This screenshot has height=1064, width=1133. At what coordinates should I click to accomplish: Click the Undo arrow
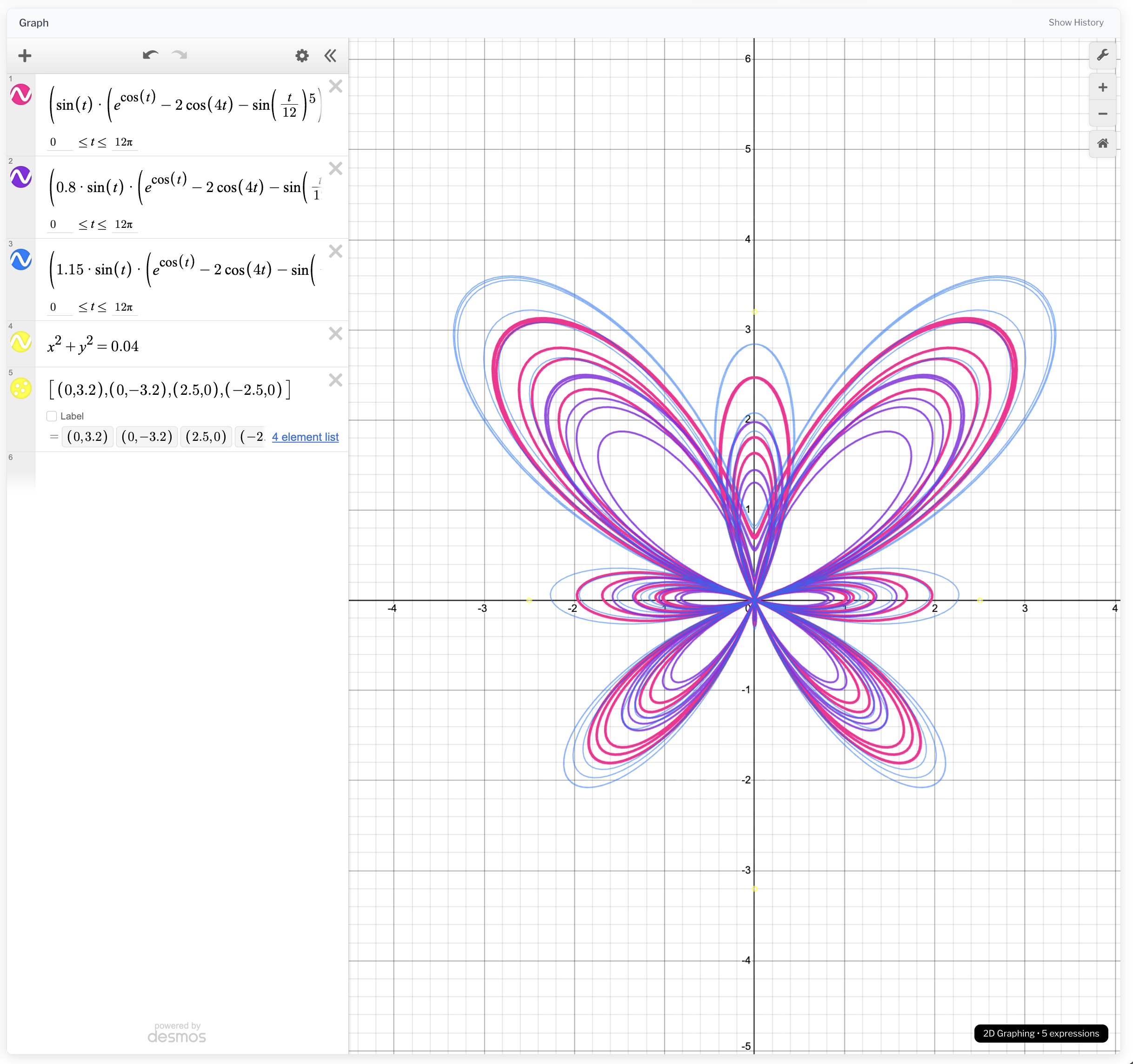tap(150, 55)
